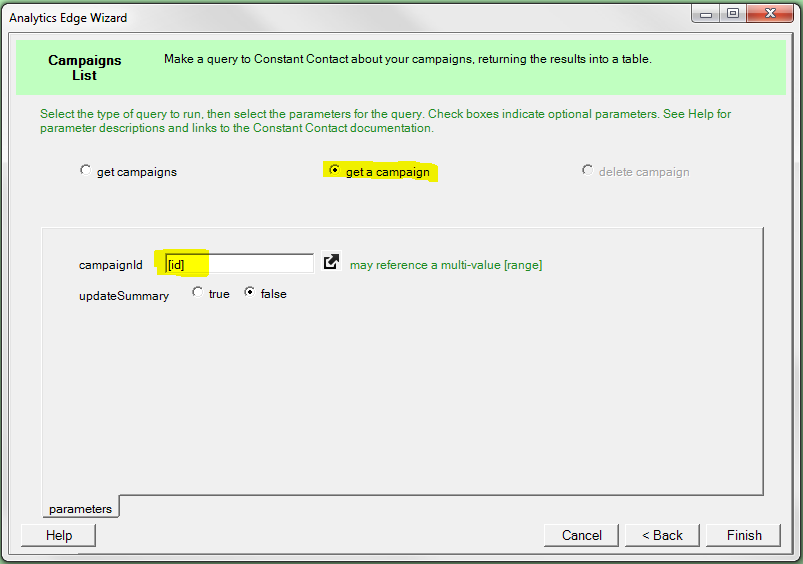Click into the campaignId text field
The image size is (803, 564).
coord(240,264)
